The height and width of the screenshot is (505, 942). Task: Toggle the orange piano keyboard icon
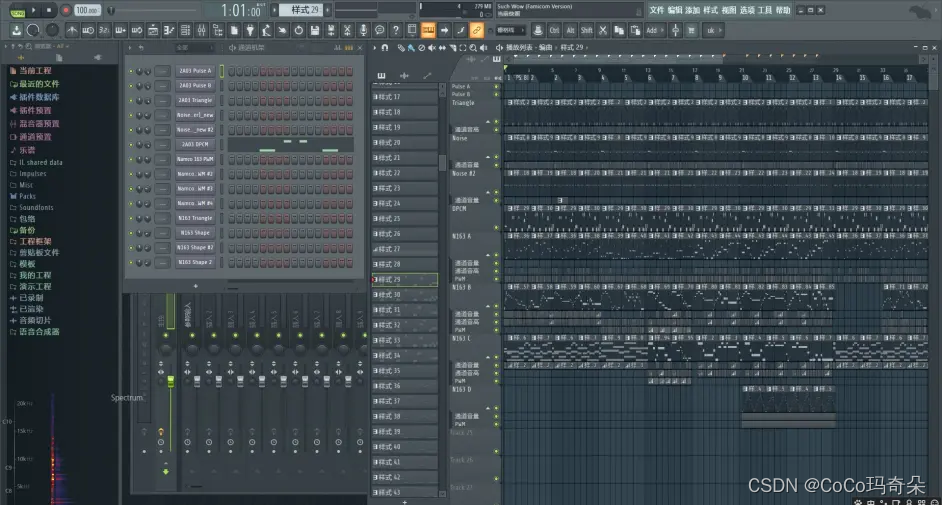428,30
